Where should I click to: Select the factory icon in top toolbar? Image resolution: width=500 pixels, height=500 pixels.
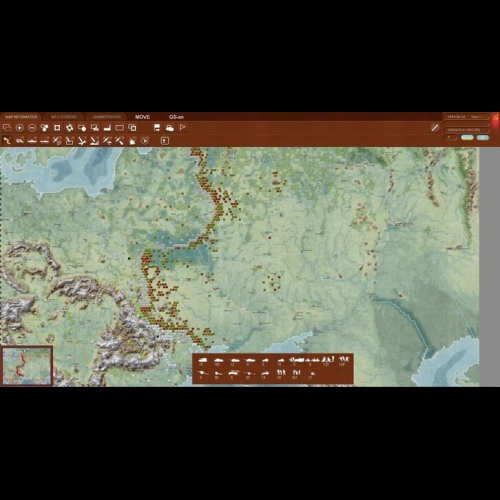107,128
